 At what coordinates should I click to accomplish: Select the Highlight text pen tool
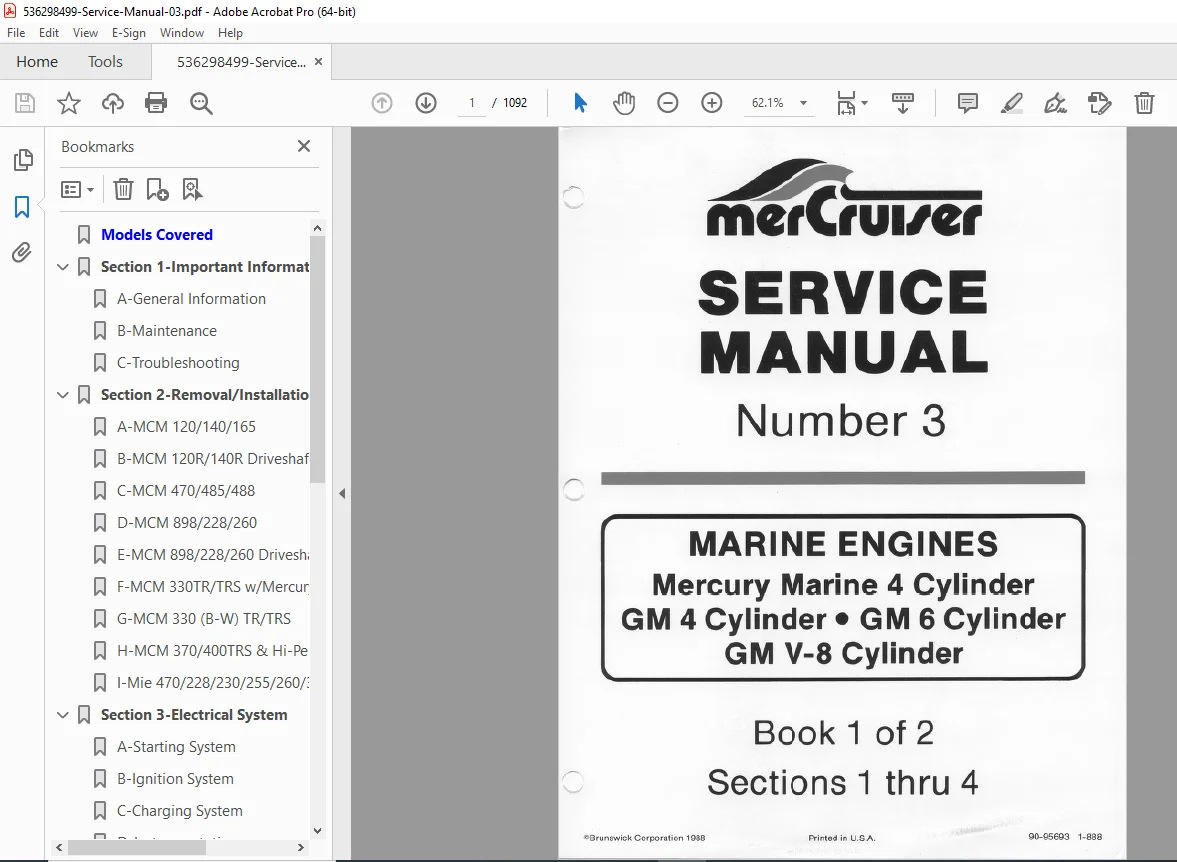(1012, 103)
